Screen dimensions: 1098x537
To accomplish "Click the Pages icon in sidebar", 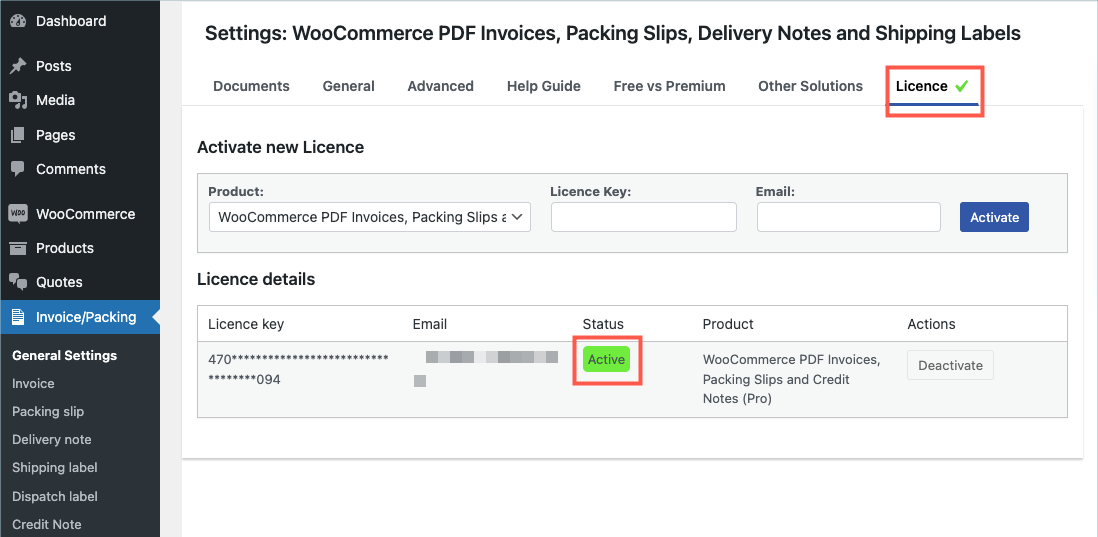I will (18, 135).
